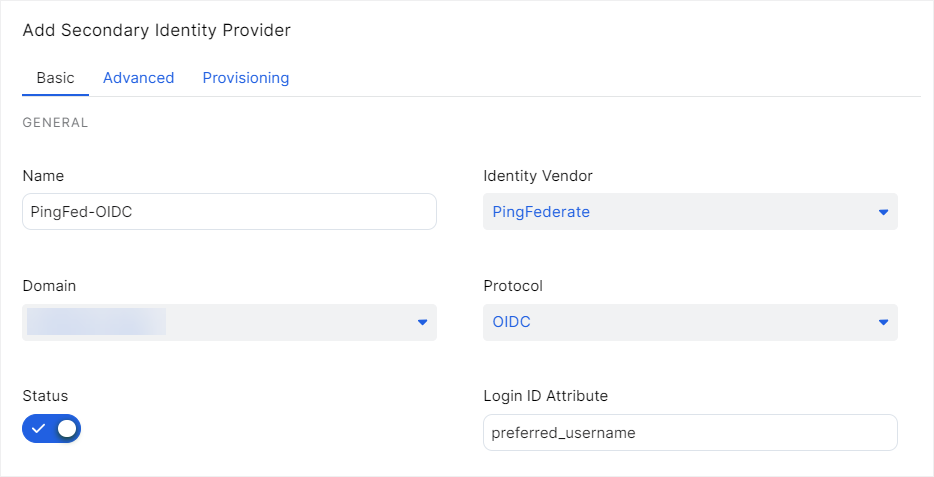Click the Protocol label
This screenshot has width=934, height=477.
[513, 286]
